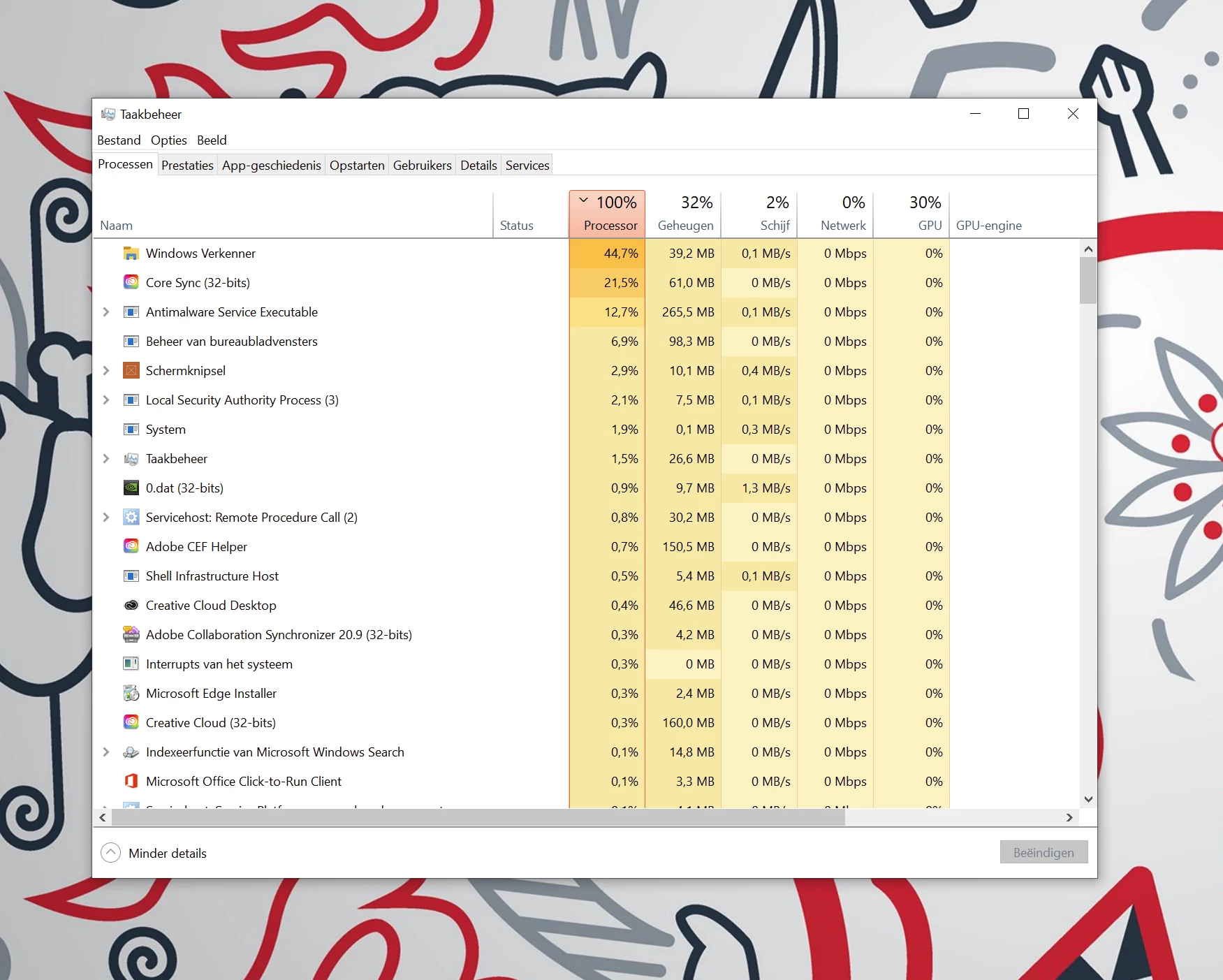Expand Indexeerfunctie van Microsoft Windows Search

106,752
